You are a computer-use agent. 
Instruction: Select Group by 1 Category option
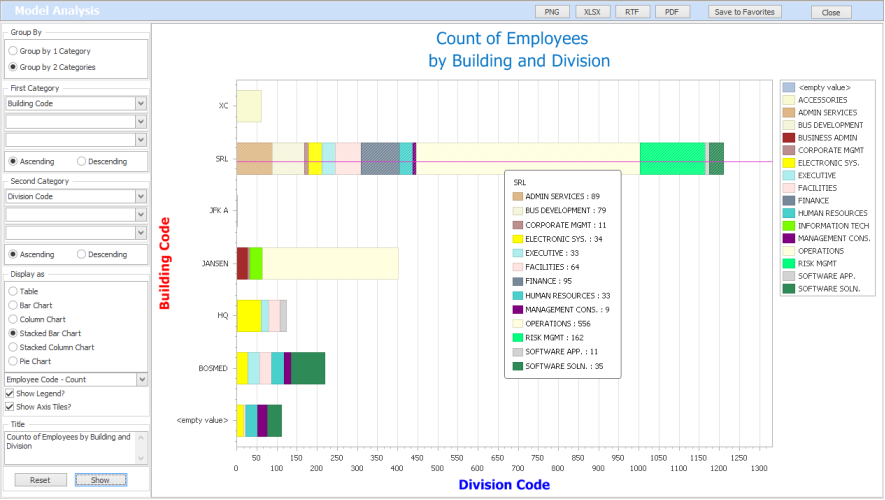pos(12,50)
